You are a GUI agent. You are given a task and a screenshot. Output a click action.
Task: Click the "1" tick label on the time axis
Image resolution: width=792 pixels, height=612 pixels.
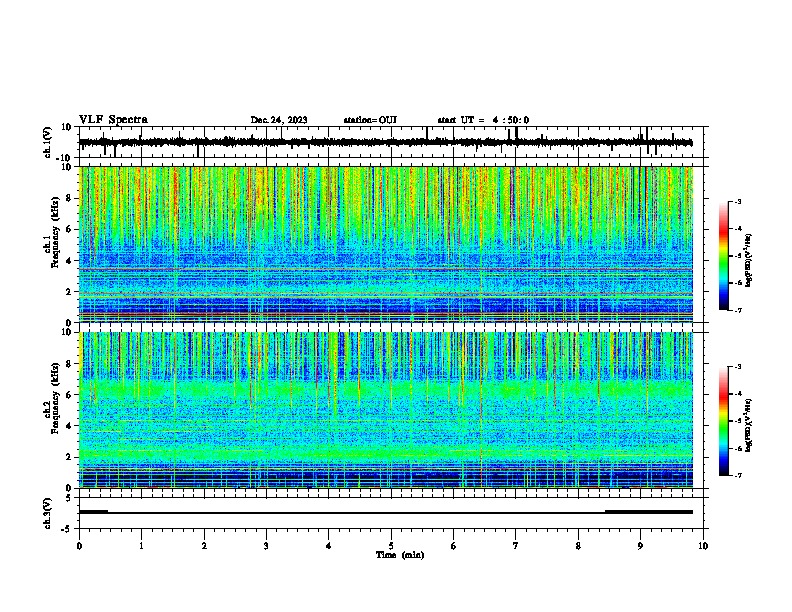pos(141,546)
